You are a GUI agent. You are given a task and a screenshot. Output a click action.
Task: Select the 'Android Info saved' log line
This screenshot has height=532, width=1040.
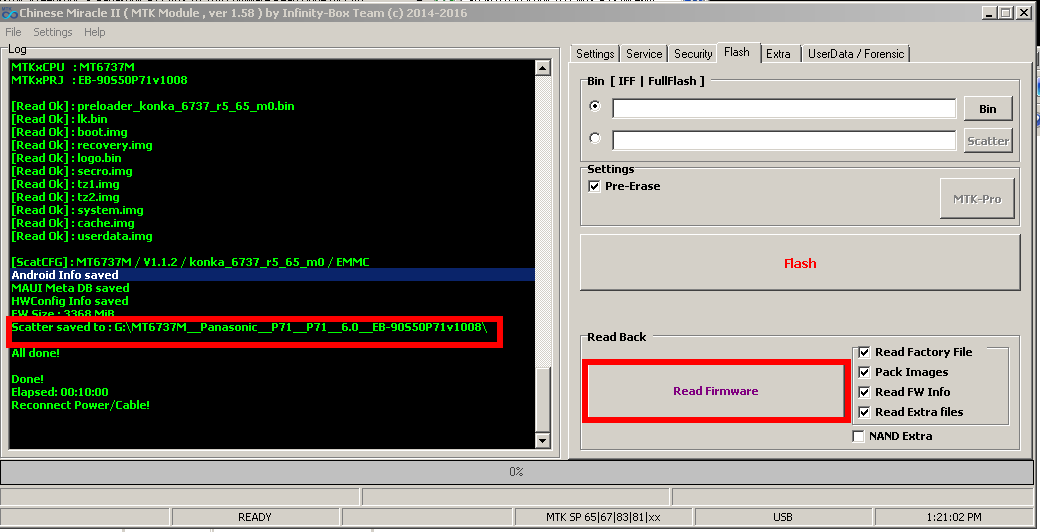point(273,275)
